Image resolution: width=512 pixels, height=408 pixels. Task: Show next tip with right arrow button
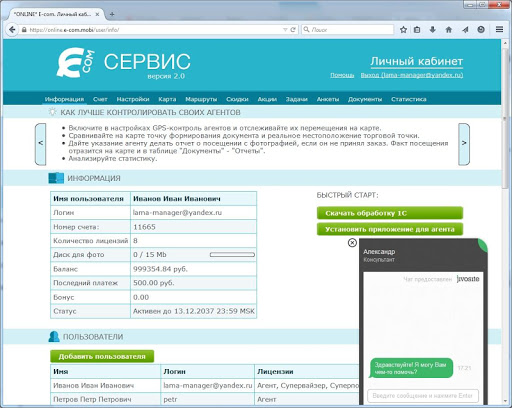pos(464,144)
